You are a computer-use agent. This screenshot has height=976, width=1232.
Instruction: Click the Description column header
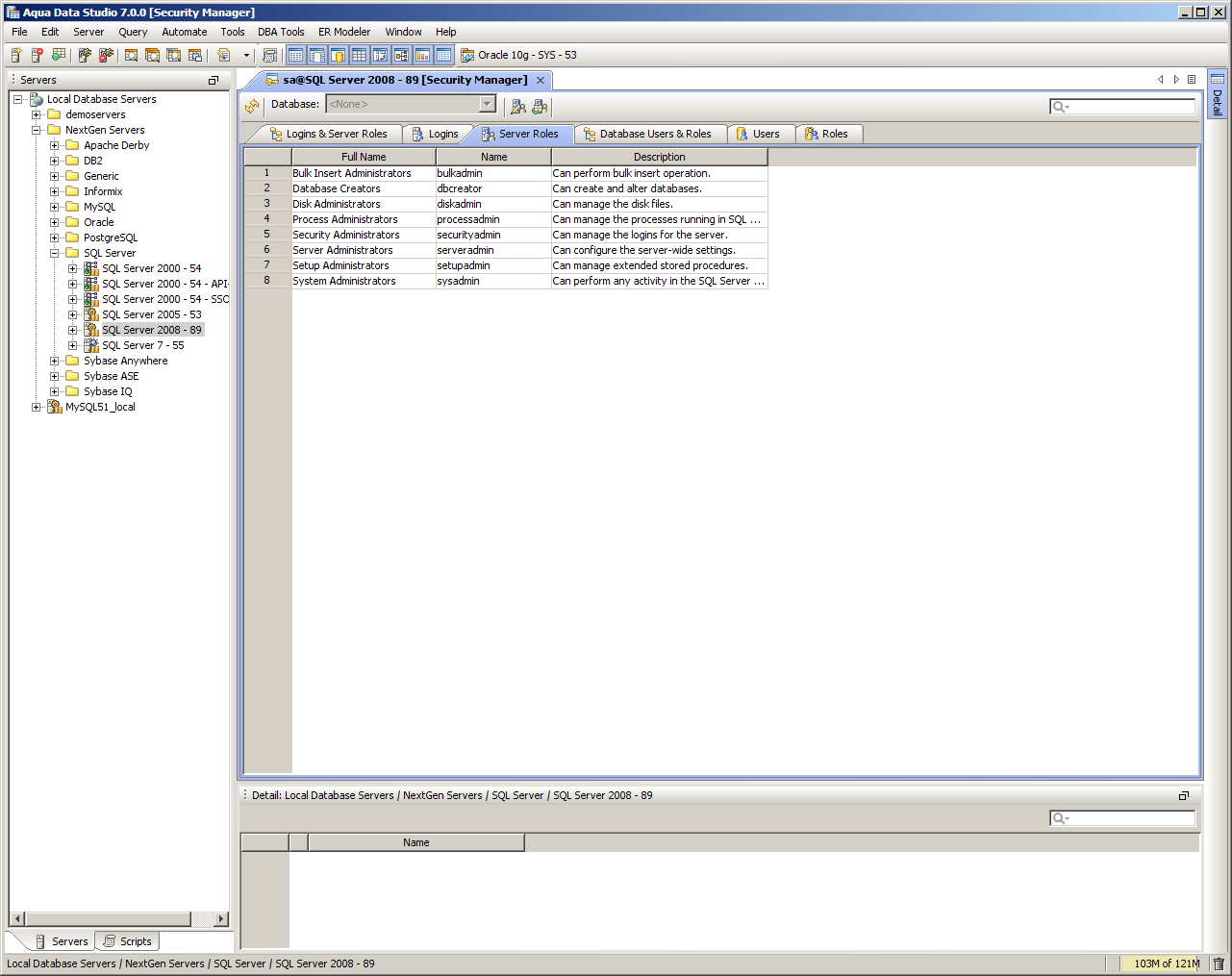click(660, 157)
